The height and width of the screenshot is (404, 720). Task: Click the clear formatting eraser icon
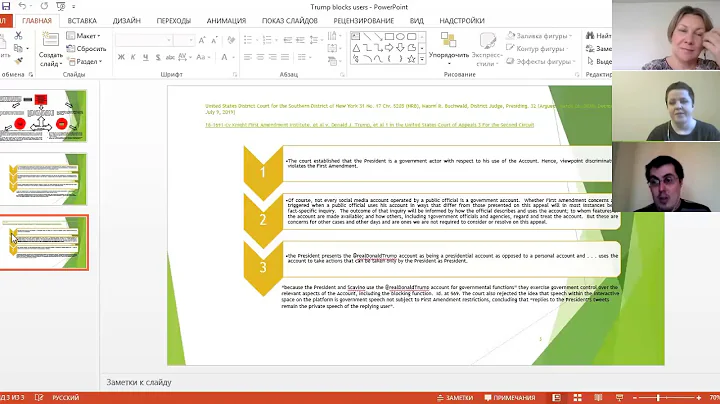pos(231,40)
